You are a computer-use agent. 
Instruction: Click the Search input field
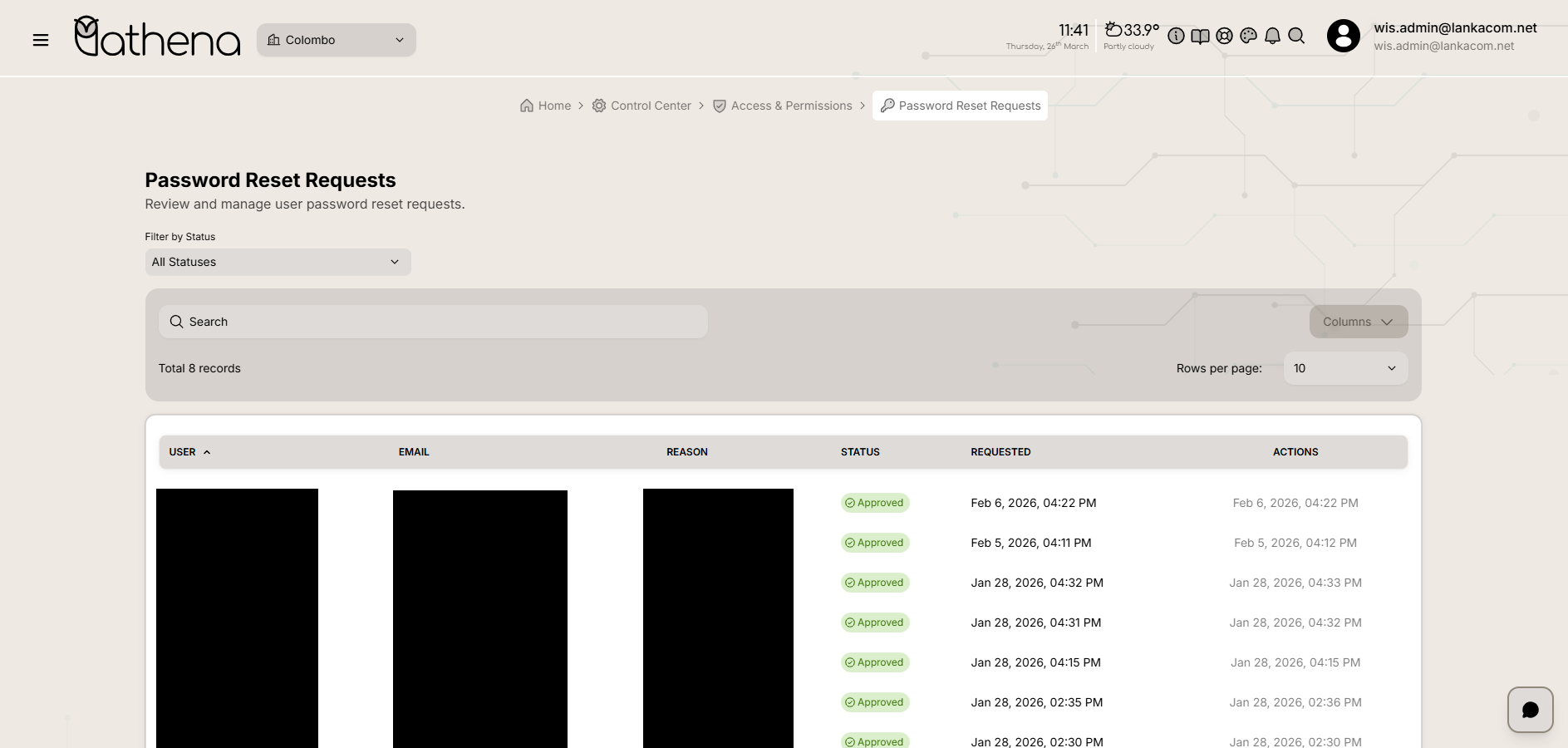click(433, 322)
